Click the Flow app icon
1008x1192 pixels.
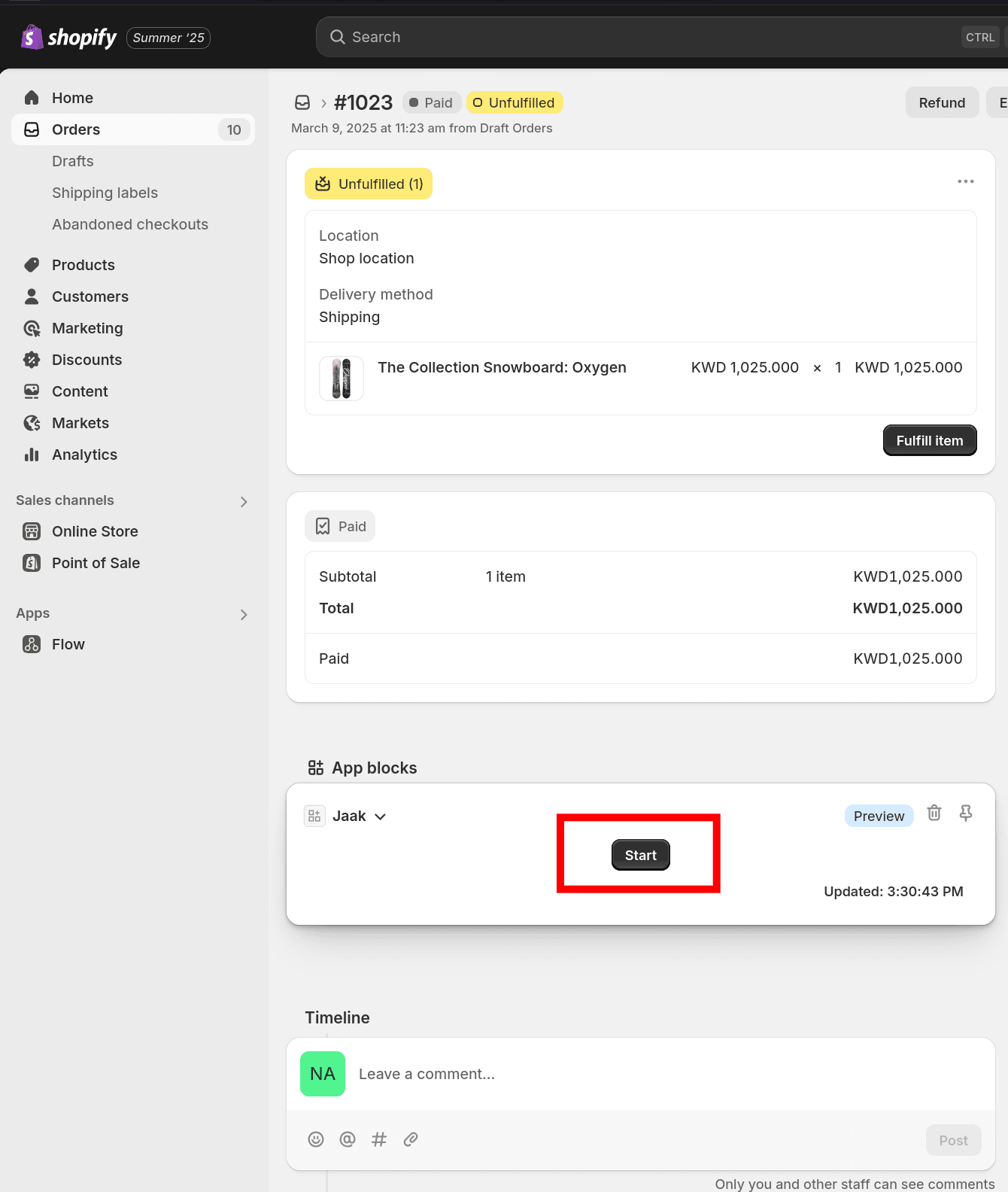(x=32, y=644)
